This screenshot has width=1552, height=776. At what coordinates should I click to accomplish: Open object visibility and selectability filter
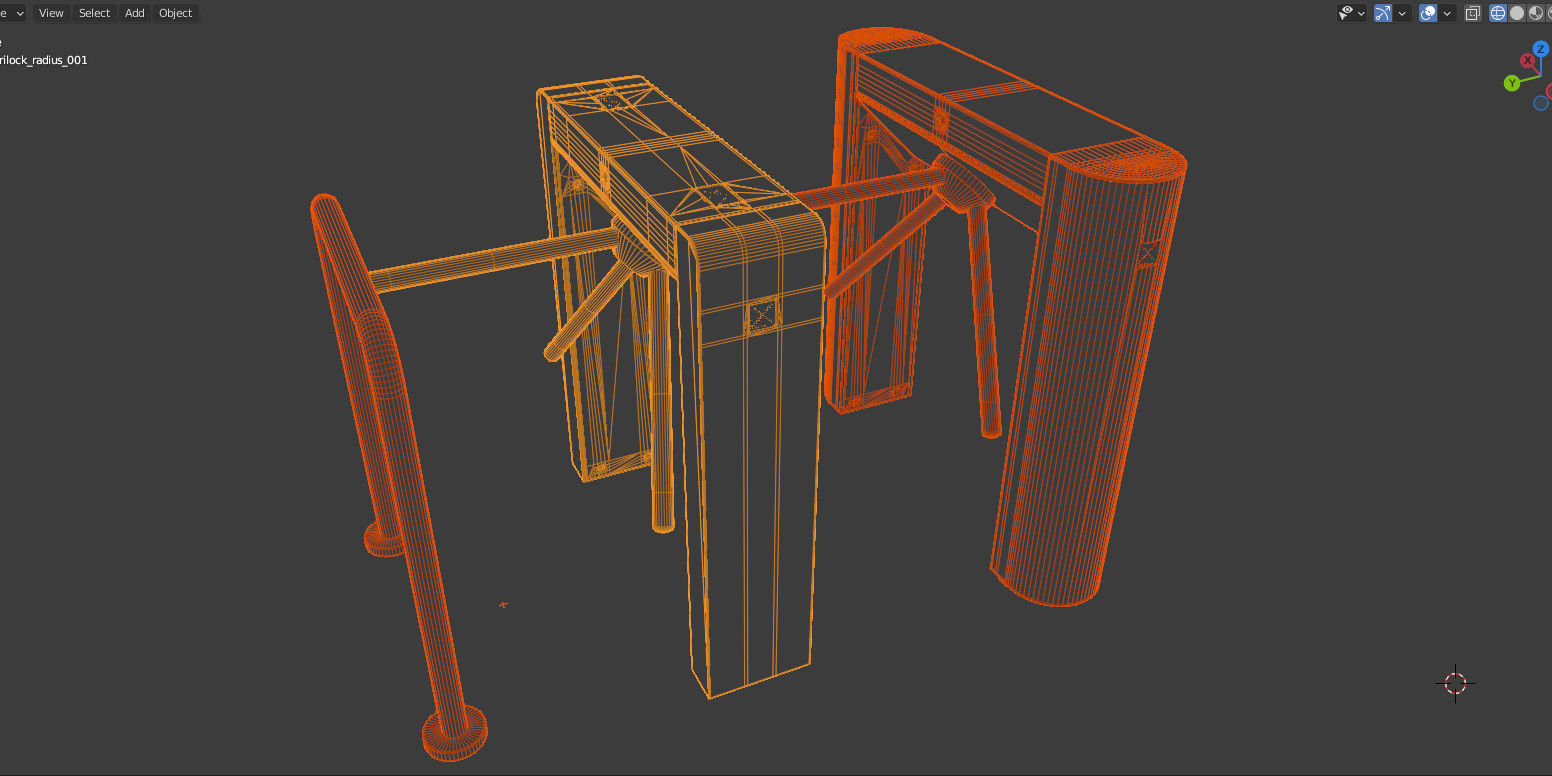coord(1352,13)
